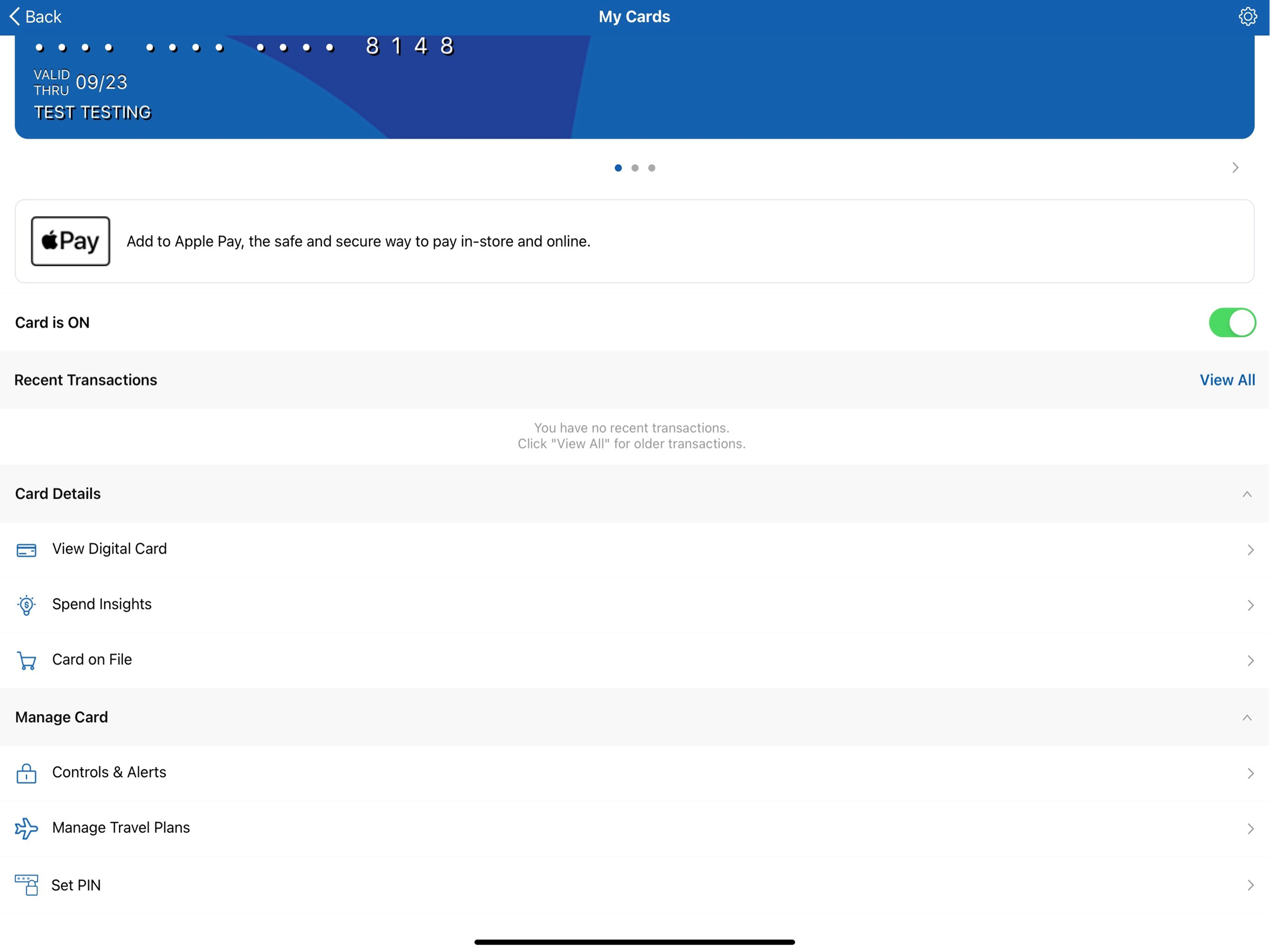
Task: Open Card on File label
Action: [x=92, y=659]
